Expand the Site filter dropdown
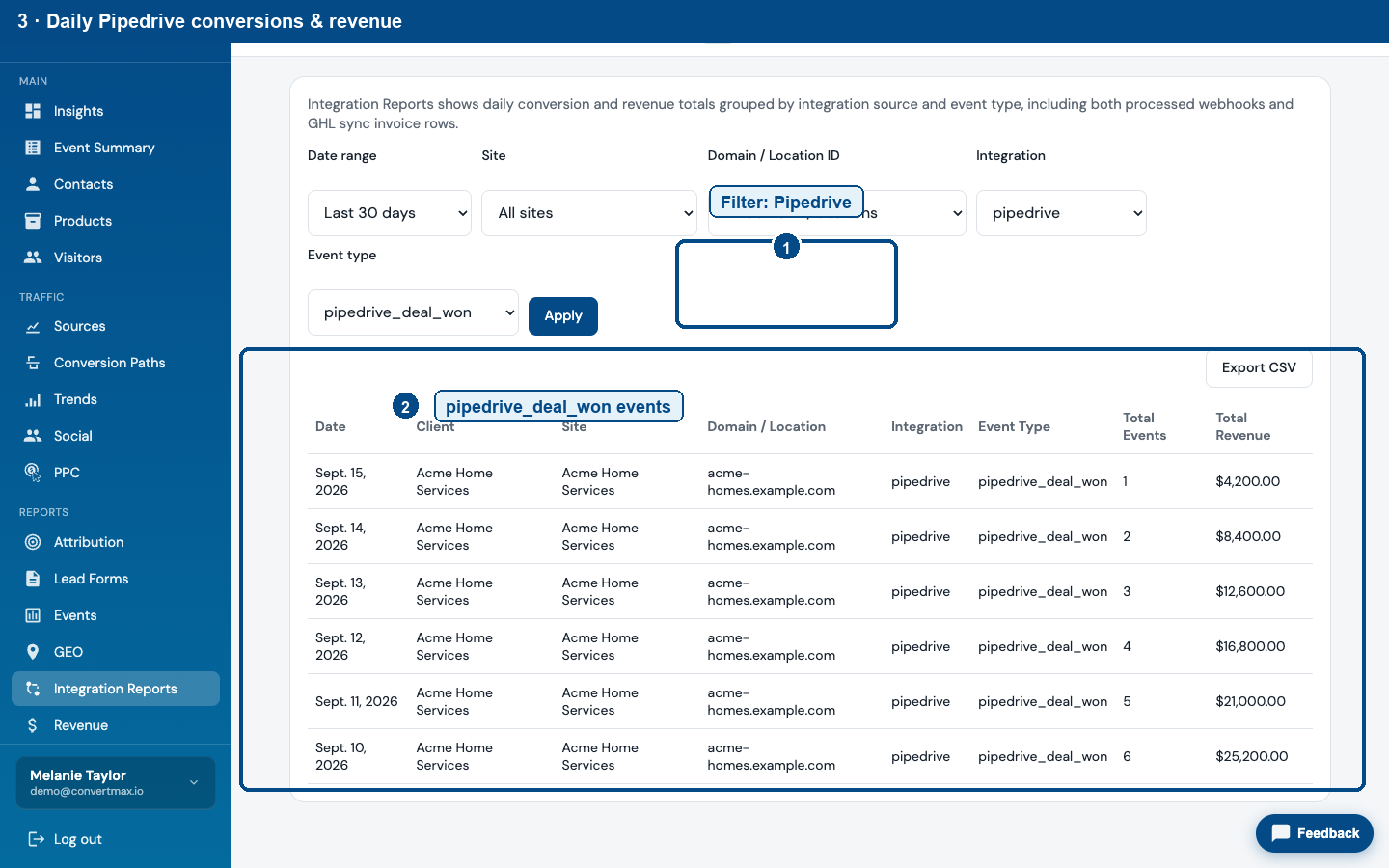 tap(589, 213)
